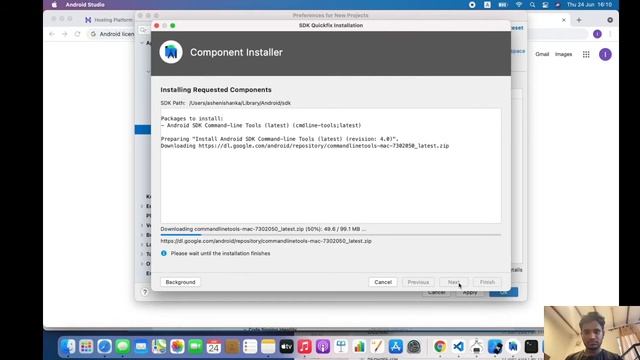Go forward in Chrome window
The height and width of the screenshot is (360, 640).
tap(64, 34)
